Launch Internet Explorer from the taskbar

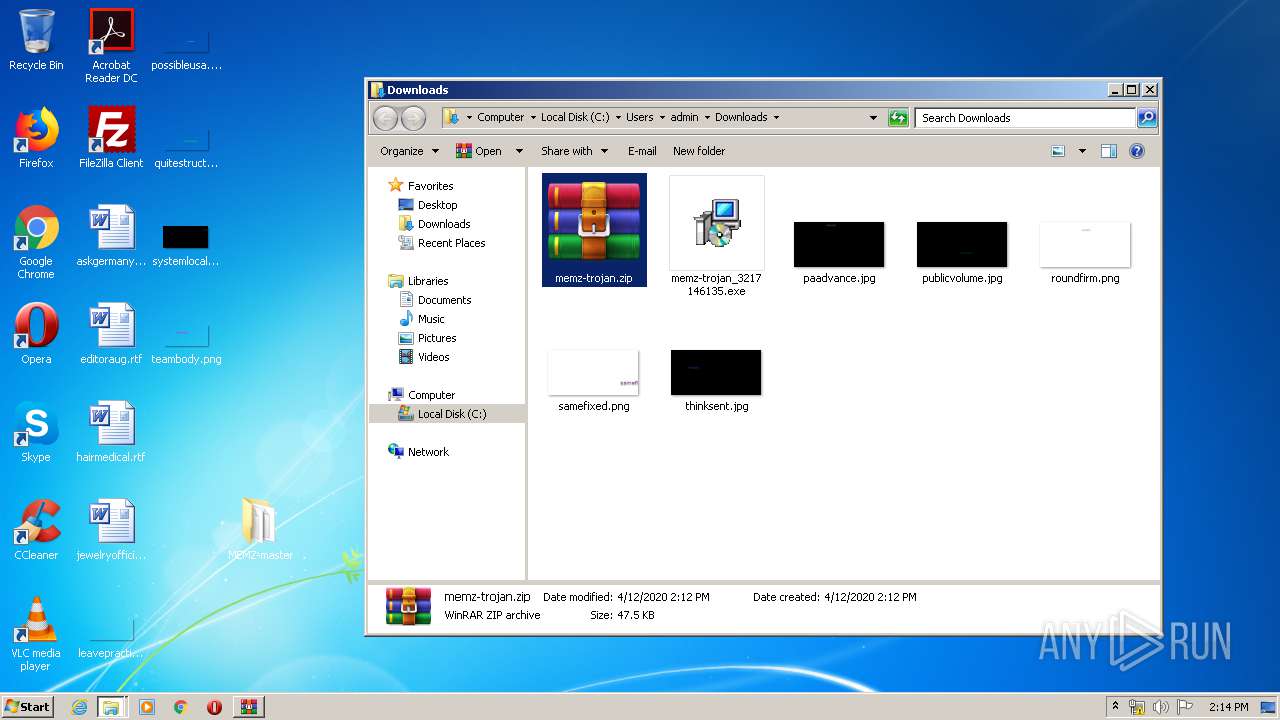[x=79, y=707]
